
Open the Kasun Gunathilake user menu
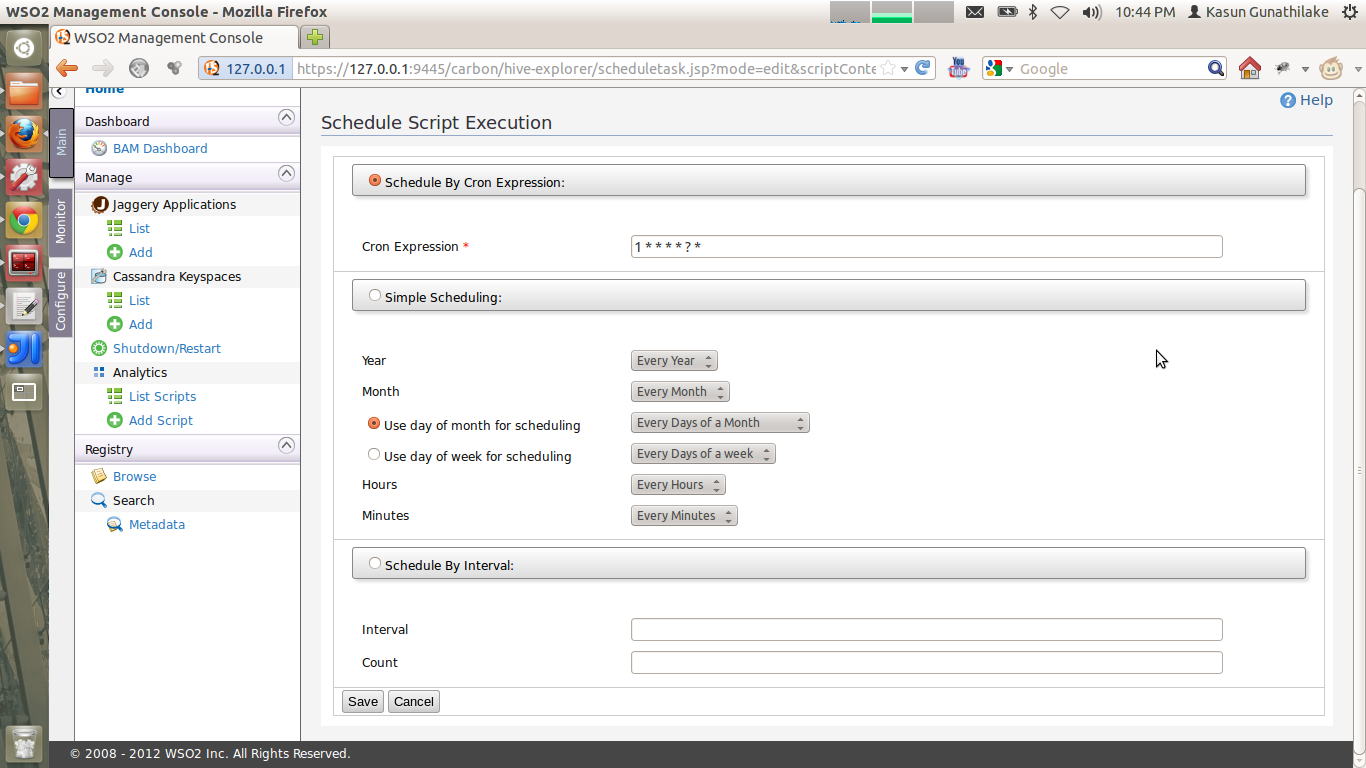click(1257, 12)
